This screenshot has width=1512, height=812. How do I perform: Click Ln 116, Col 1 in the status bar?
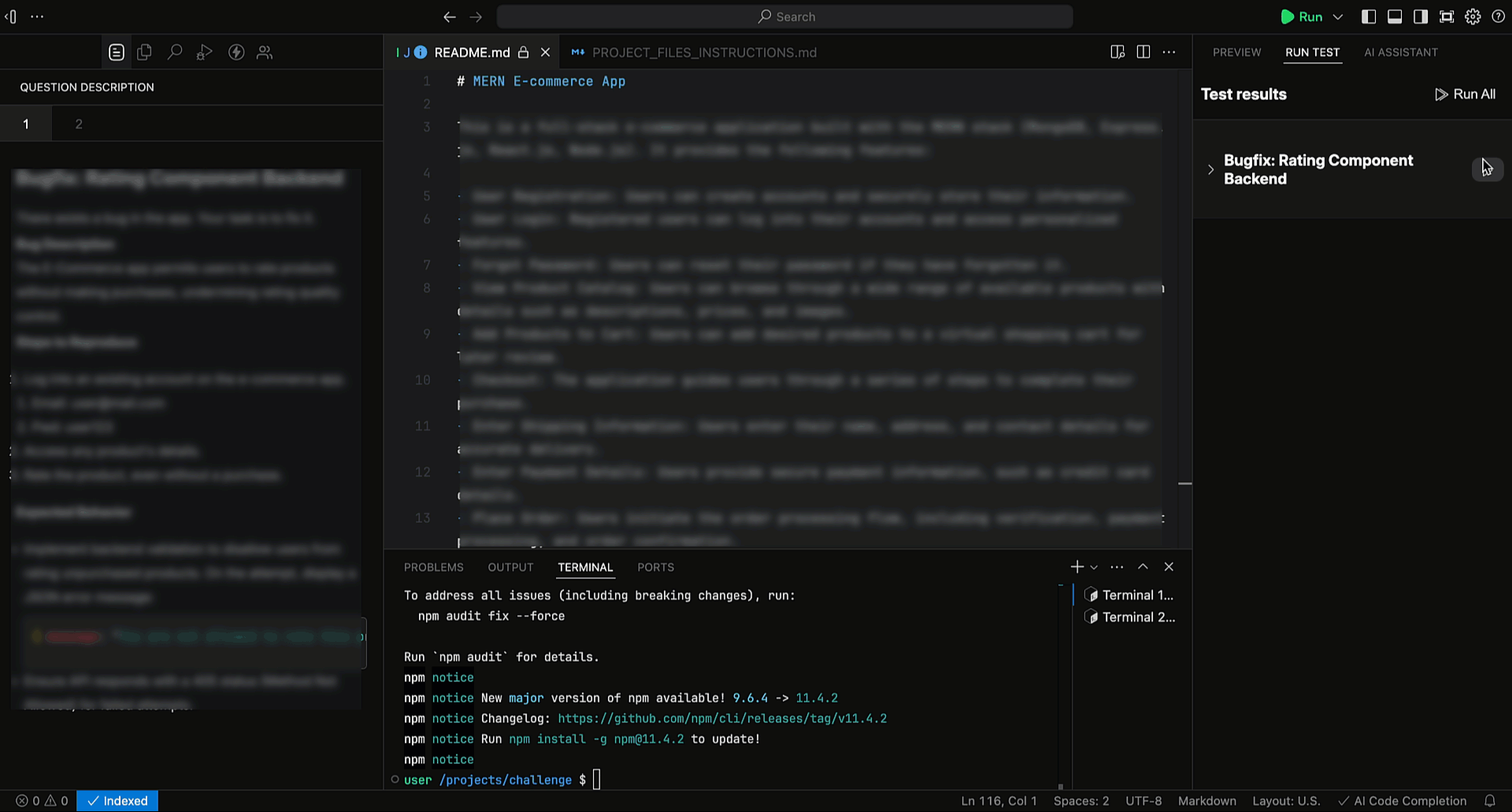pos(999,800)
